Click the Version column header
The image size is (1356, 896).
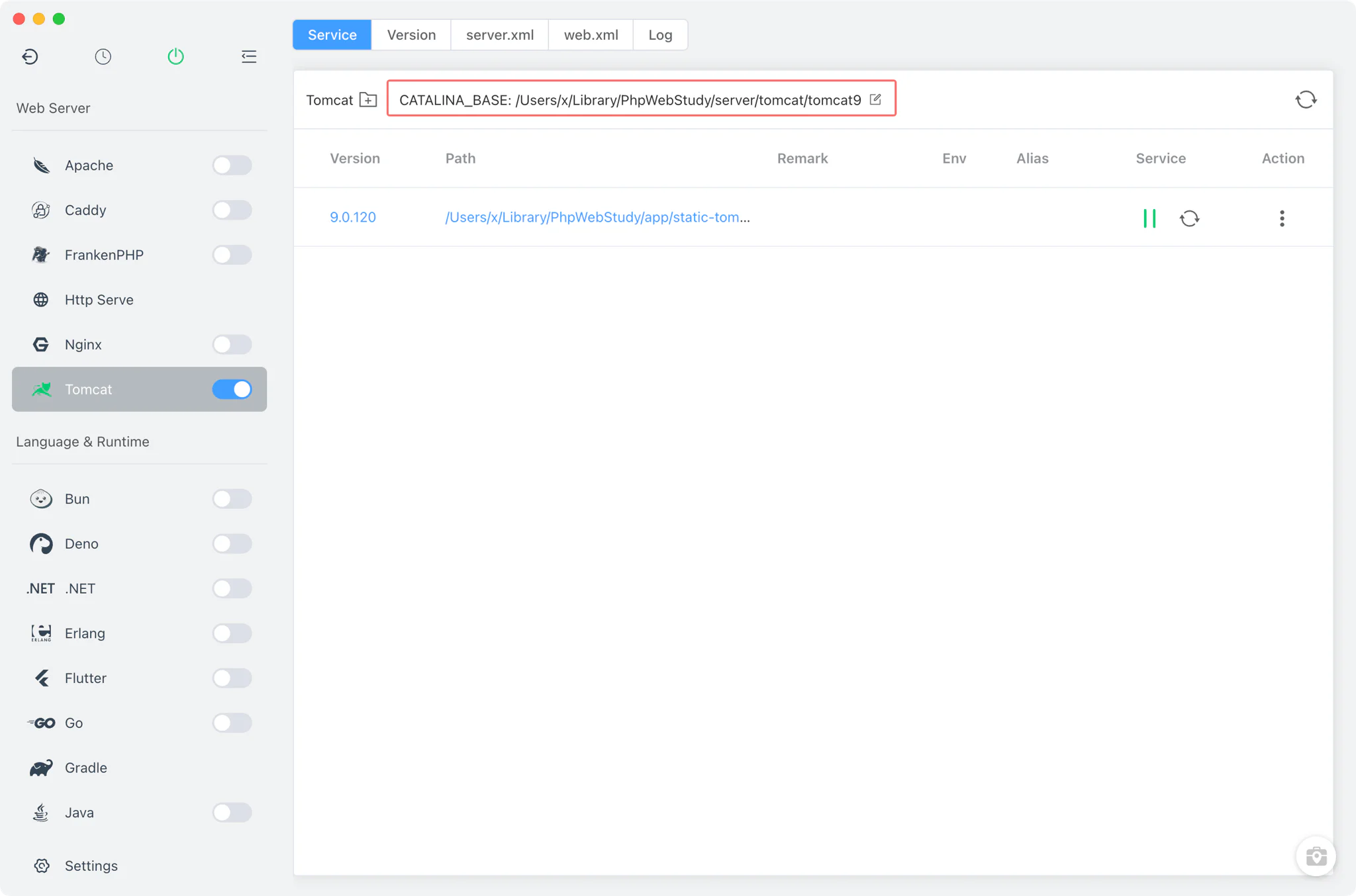click(x=355, y=158)
